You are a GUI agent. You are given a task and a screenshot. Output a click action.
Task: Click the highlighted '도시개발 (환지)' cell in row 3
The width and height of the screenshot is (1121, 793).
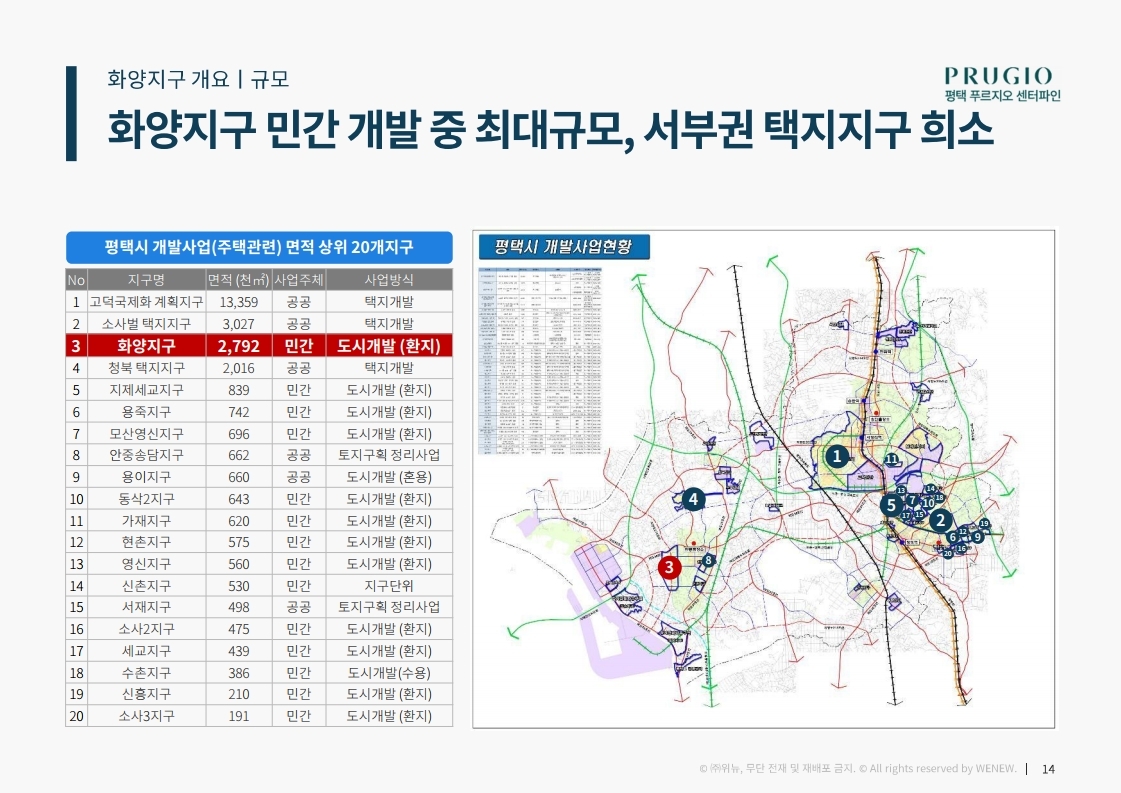[389, 346]
